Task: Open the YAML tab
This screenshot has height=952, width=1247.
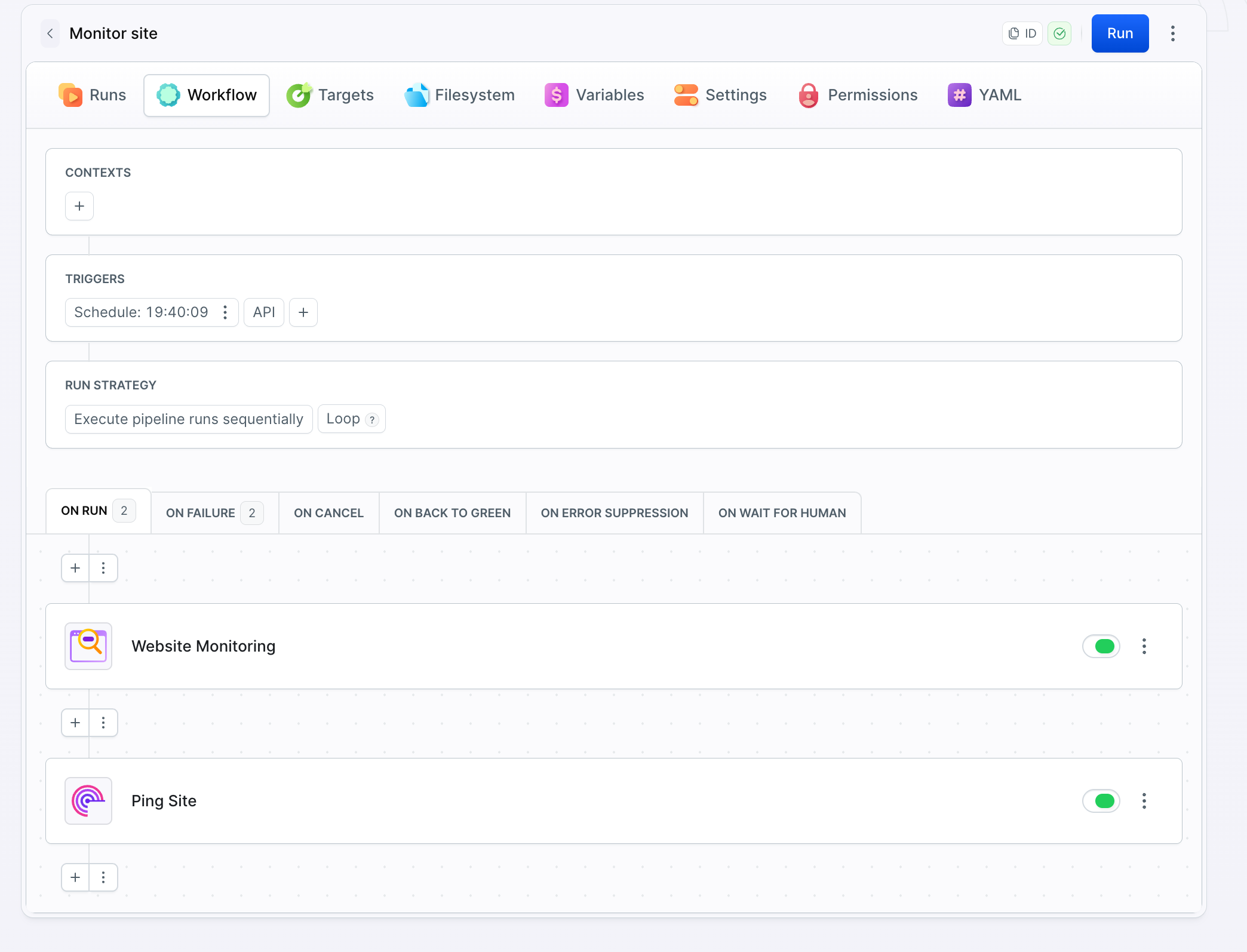Action: coord(984,95)
